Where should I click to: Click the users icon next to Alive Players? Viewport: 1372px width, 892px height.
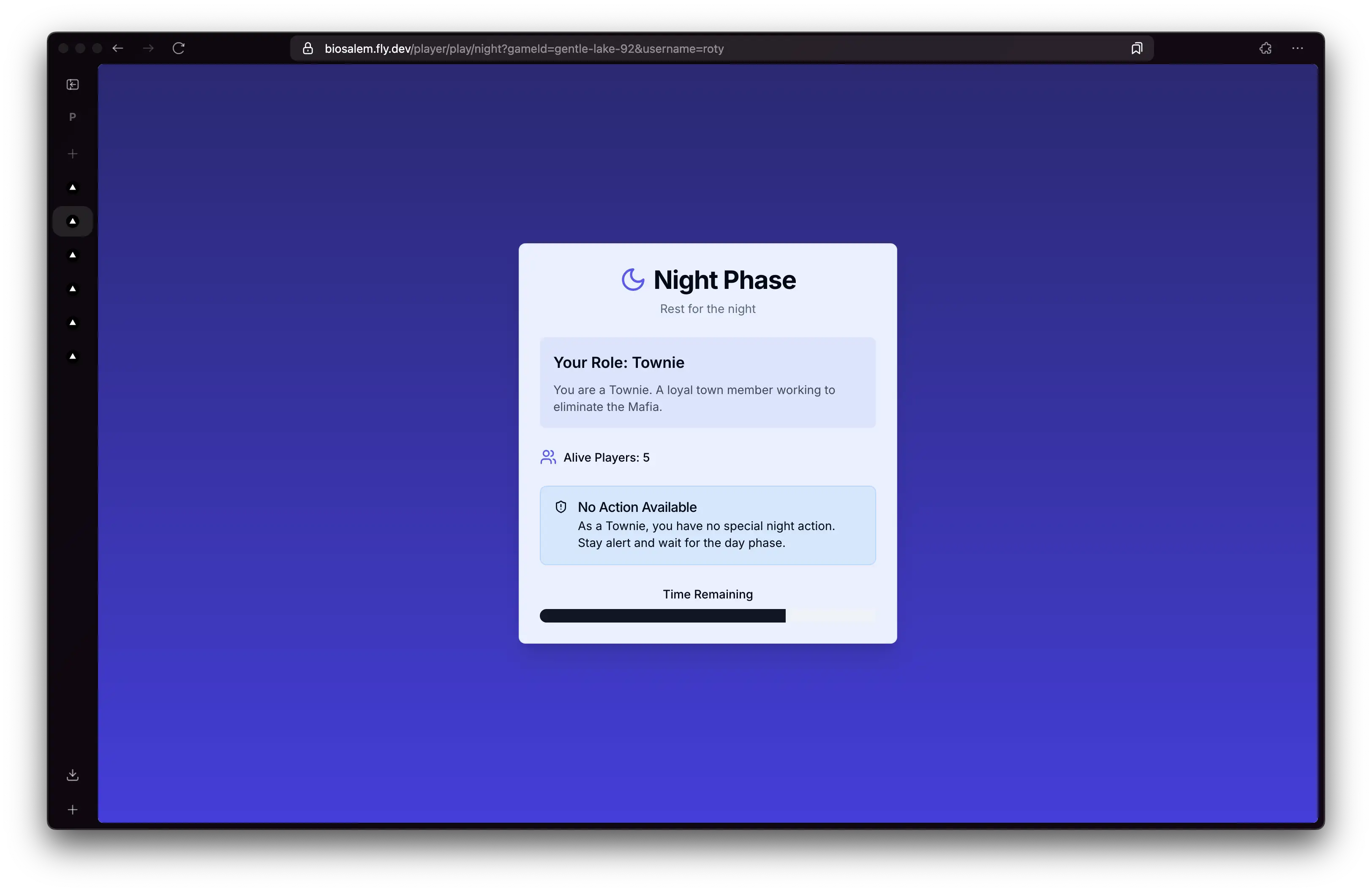tap(547, 457)
